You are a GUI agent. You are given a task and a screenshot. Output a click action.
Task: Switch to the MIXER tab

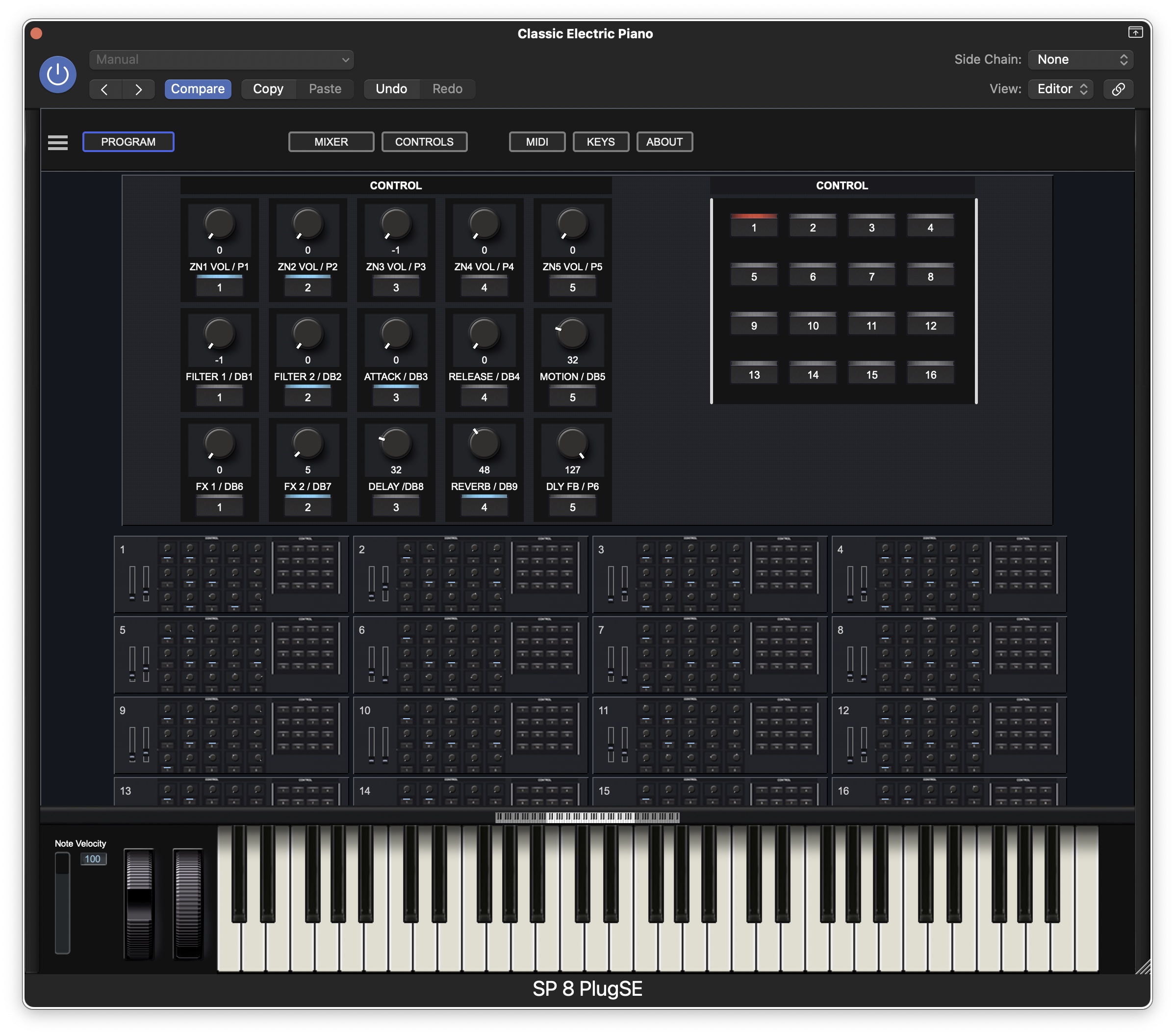coord(331,142)
